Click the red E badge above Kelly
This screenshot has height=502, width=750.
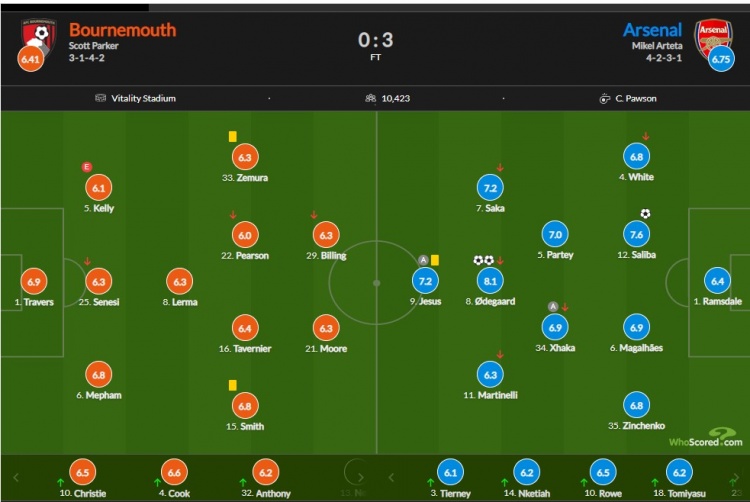coord(87,167)
